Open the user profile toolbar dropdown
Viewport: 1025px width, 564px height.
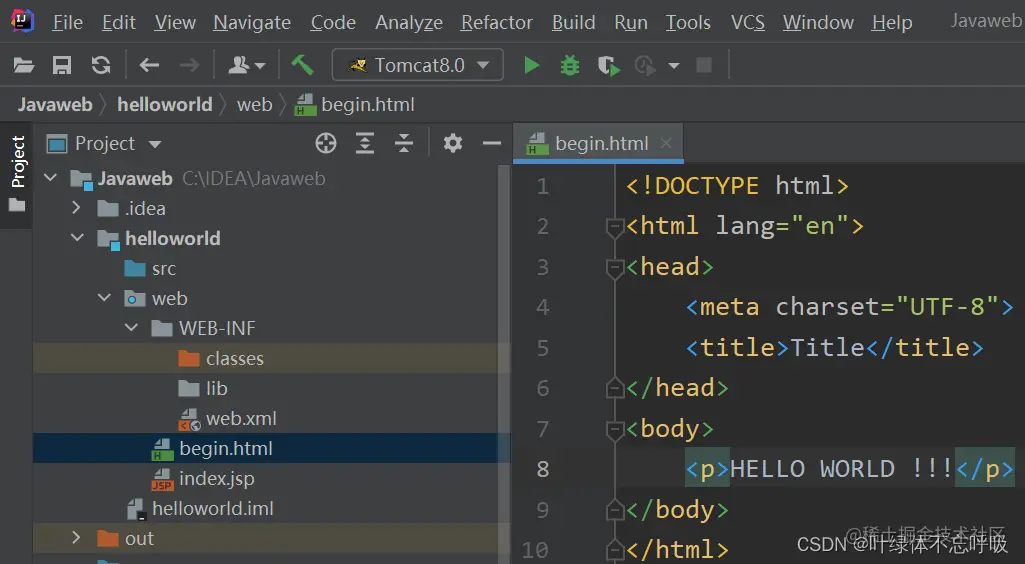tap(245, 65)
